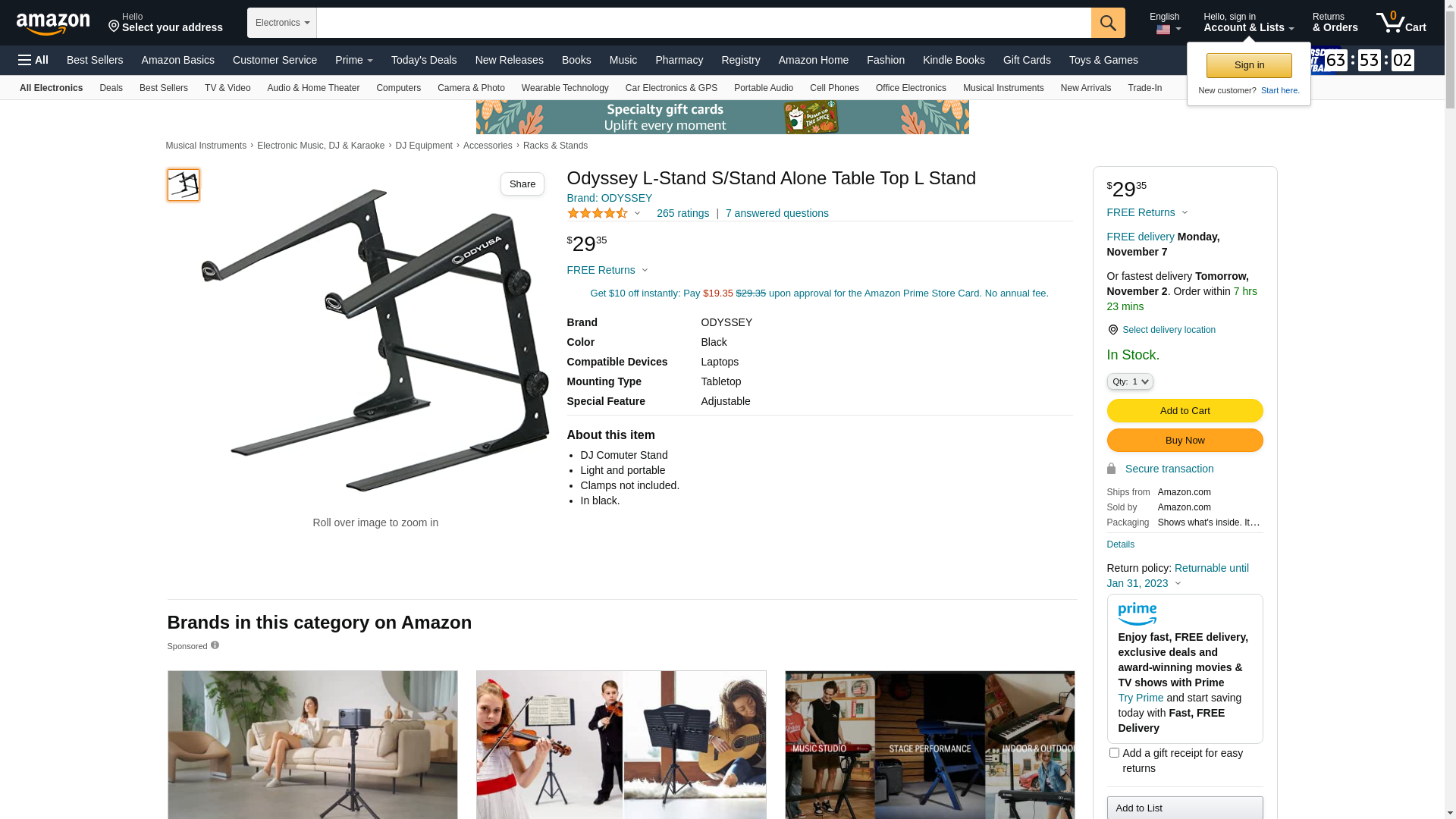The width and height of the screenshot is (1456, 819).
Task: Click inside the search input field
Action: click(x=704, y=23)
